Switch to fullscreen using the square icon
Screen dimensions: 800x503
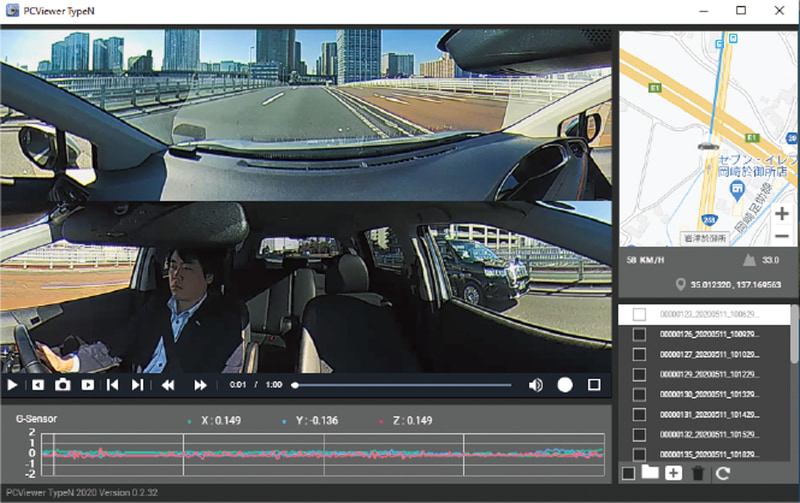[x=594, y=385]
